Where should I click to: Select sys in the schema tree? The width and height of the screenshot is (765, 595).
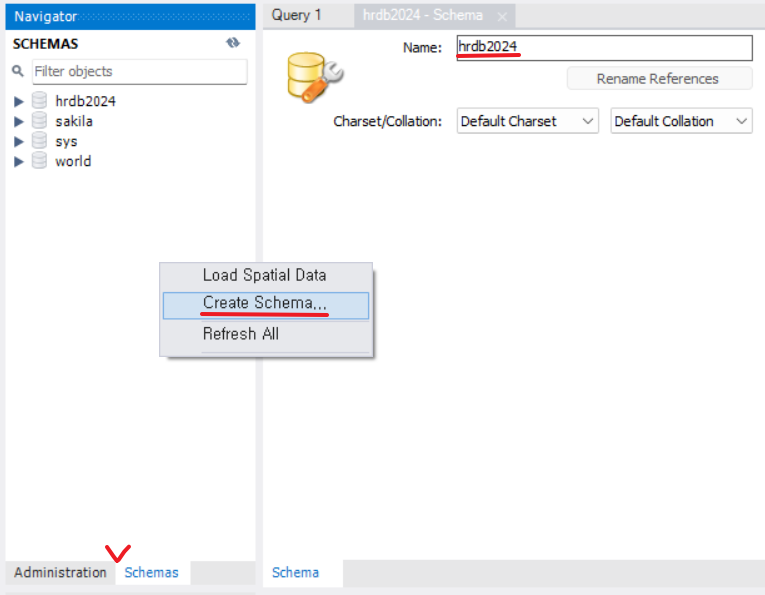pos(66,141)
